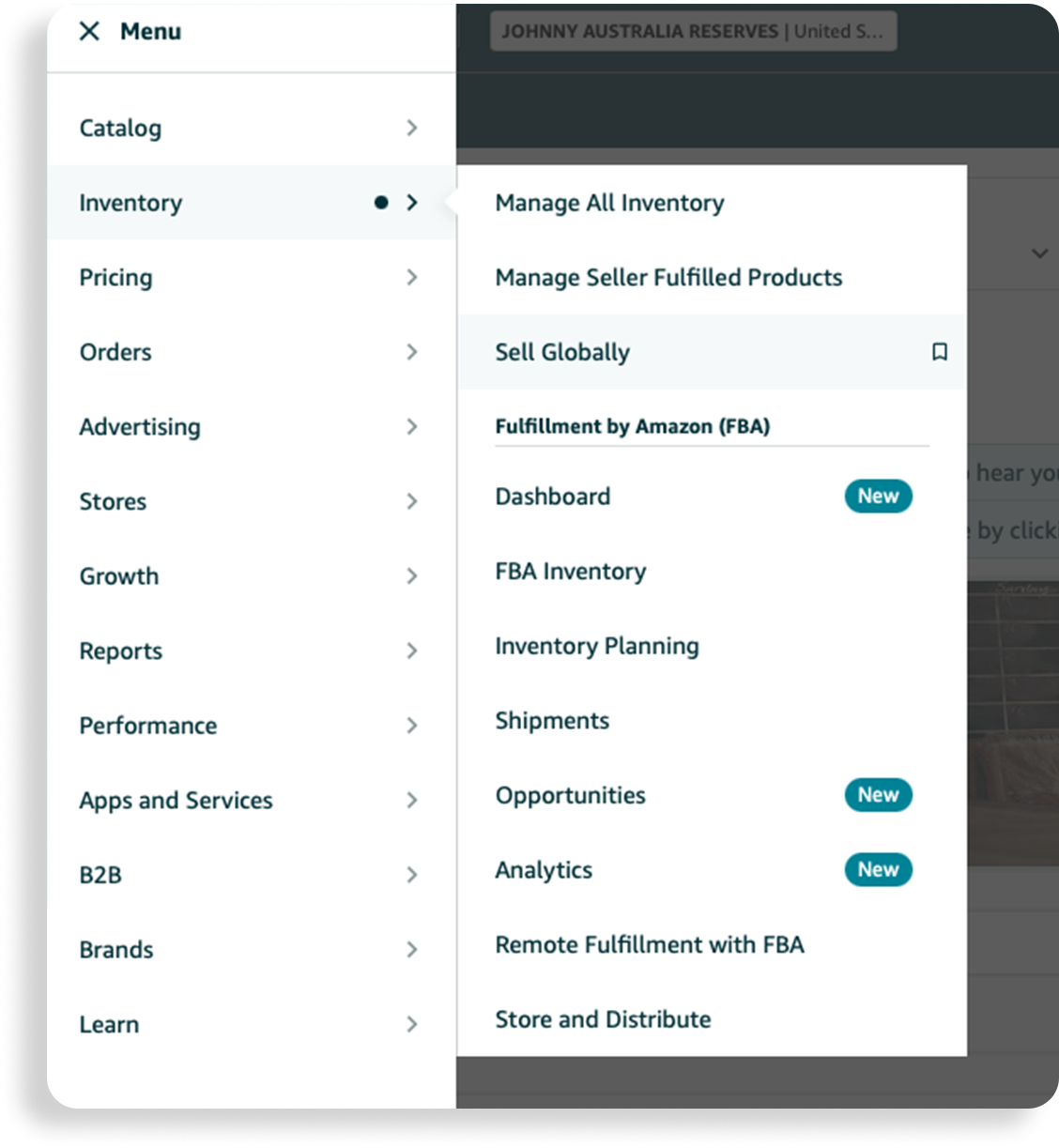Open the Catalog menu item

click(x=252, y=128)
